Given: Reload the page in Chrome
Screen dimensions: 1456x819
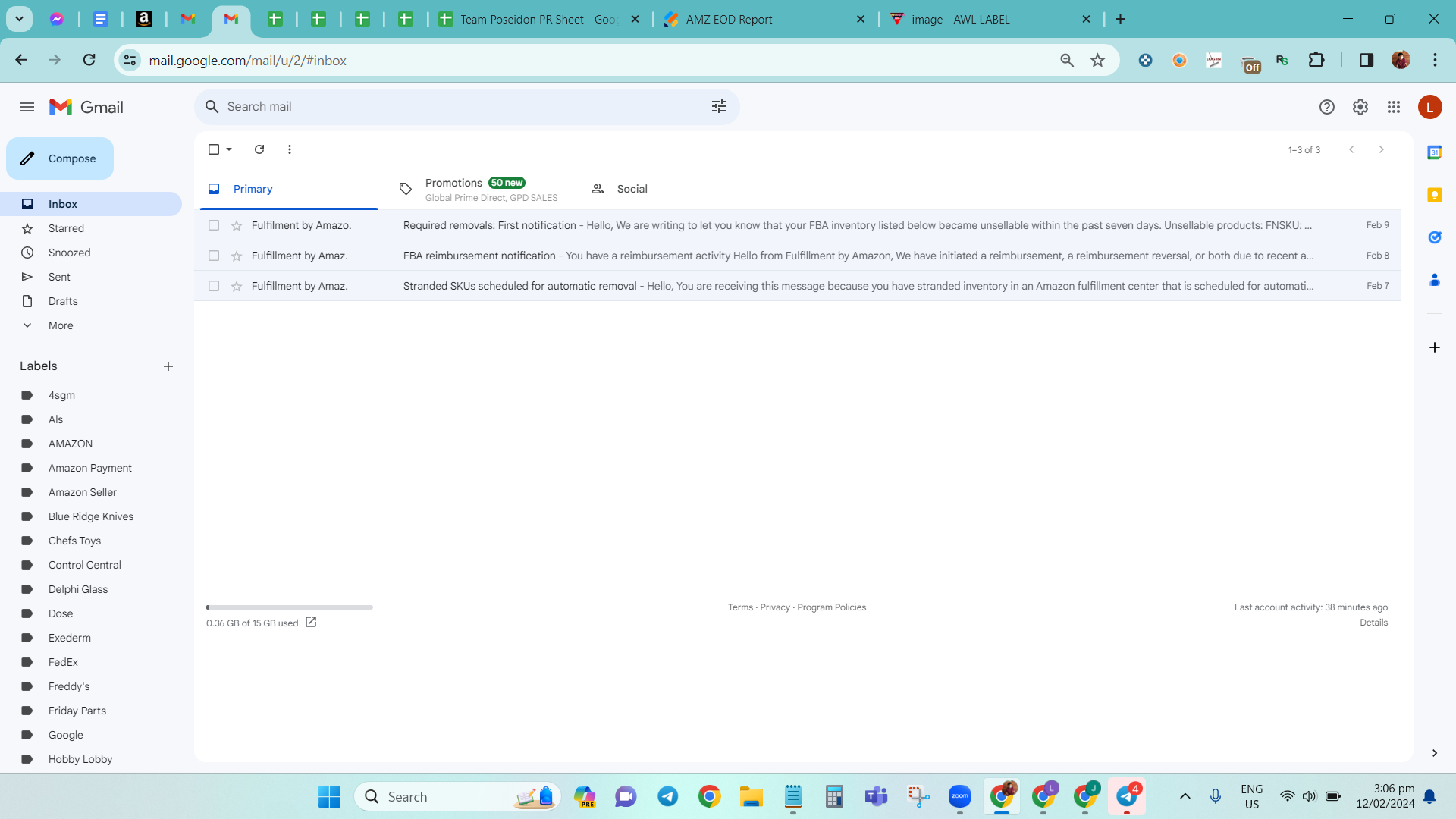Looking at the screenshot, I should tap(89, 60).
